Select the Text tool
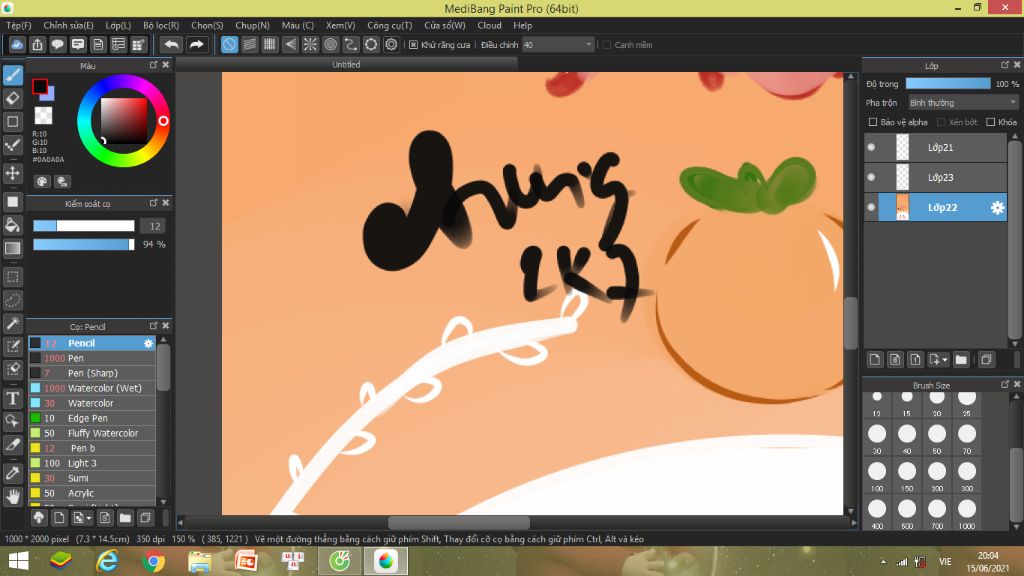This screenshot has width=1024, height=576. point(12,398)
